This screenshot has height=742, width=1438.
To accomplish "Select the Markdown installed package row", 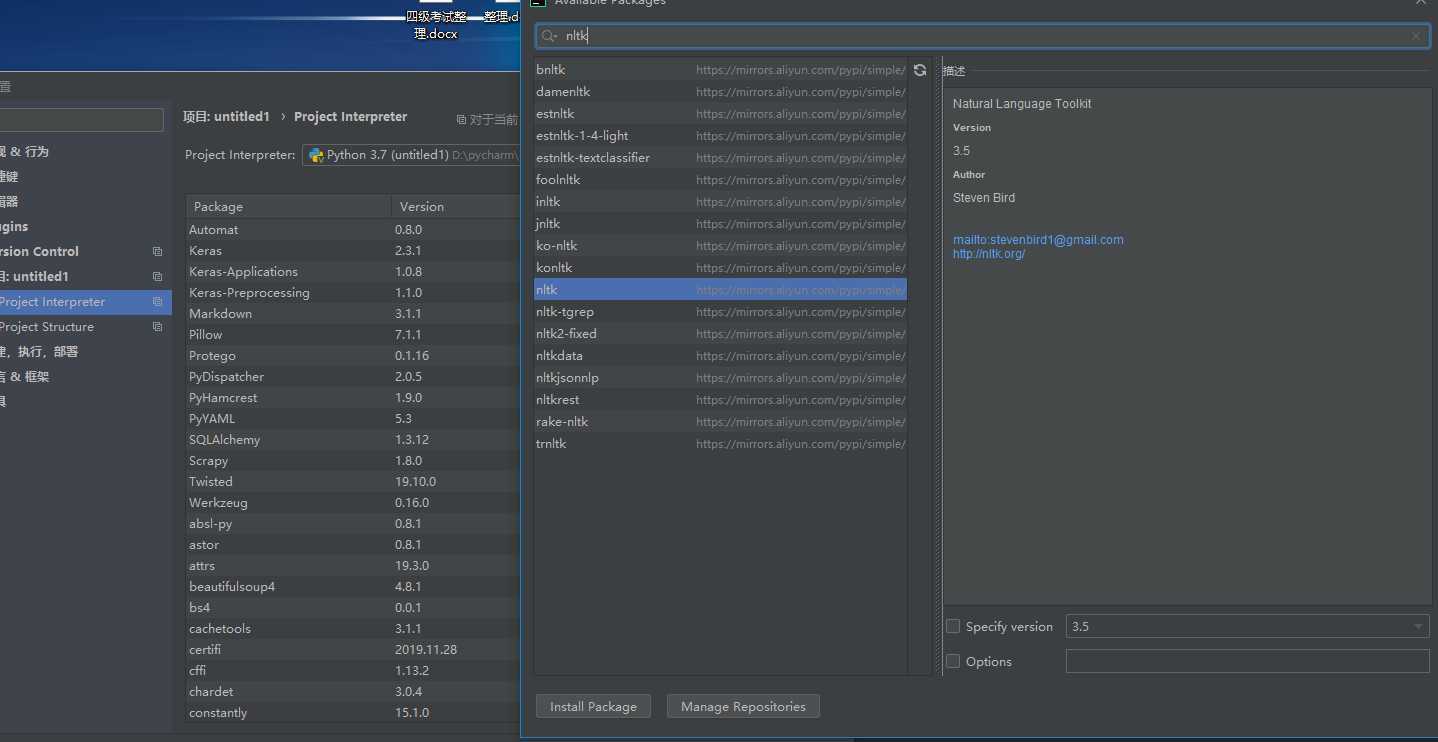I will (x=353, y=314).
